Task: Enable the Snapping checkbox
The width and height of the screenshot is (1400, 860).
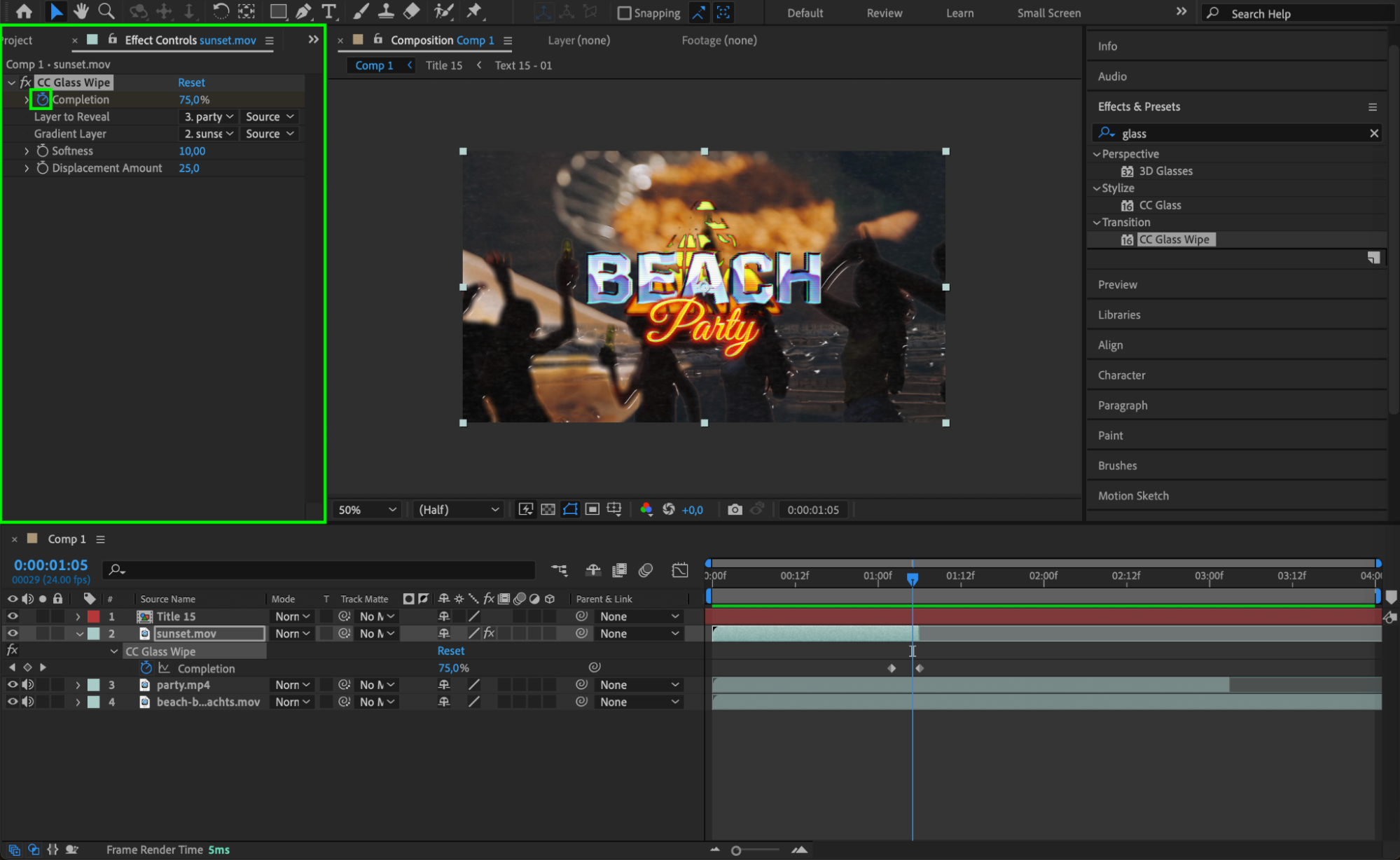Action: click(x=624, y=13)
